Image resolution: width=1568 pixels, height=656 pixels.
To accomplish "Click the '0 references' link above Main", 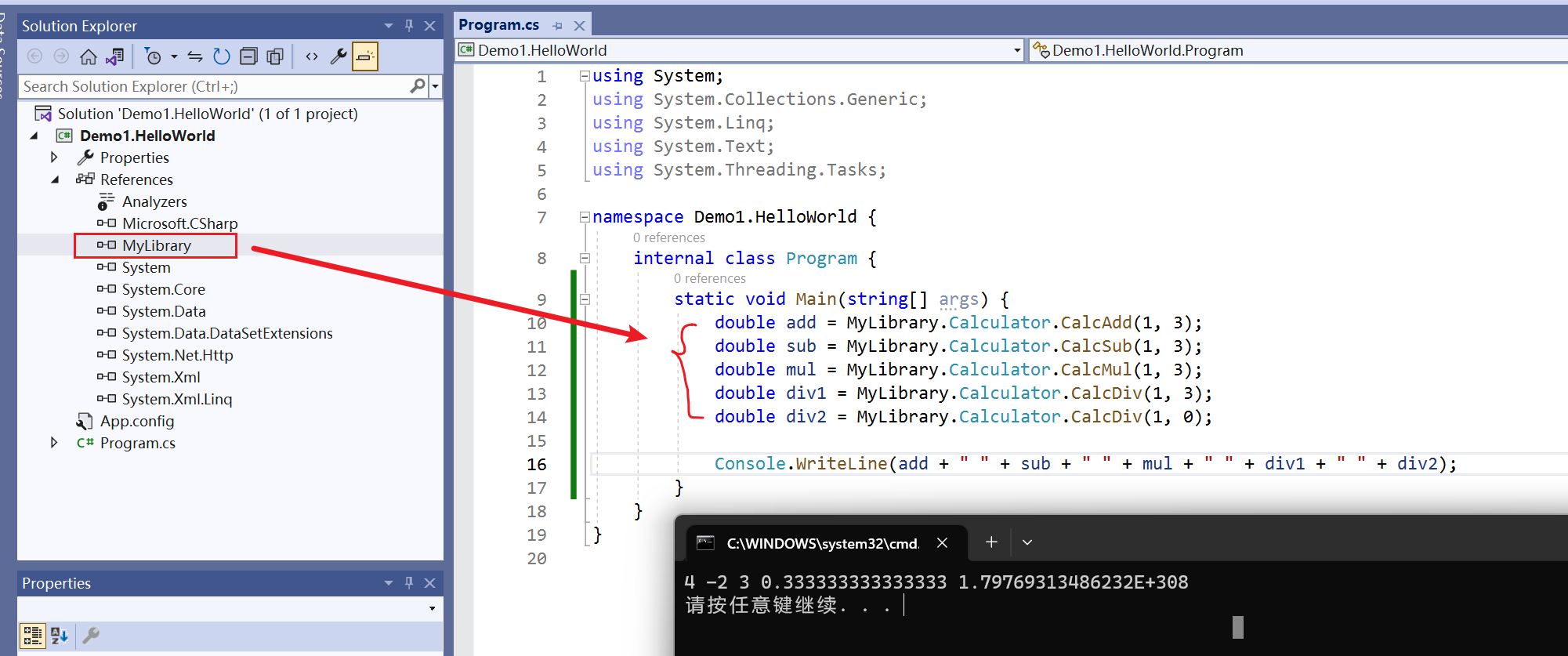I will (709, 278).
